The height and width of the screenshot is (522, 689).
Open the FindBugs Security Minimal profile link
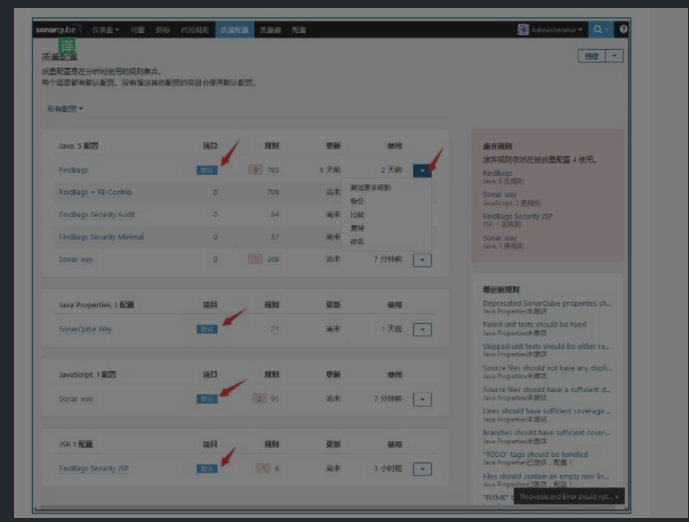(101, 237)
